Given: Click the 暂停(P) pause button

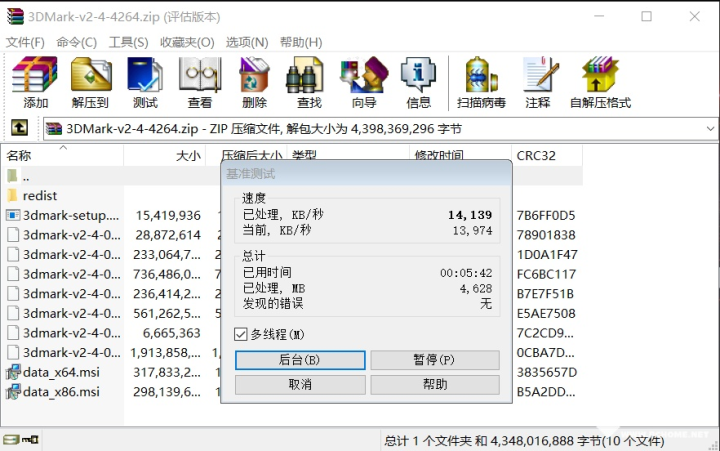Looking at the screenshot, I should 435,360.
